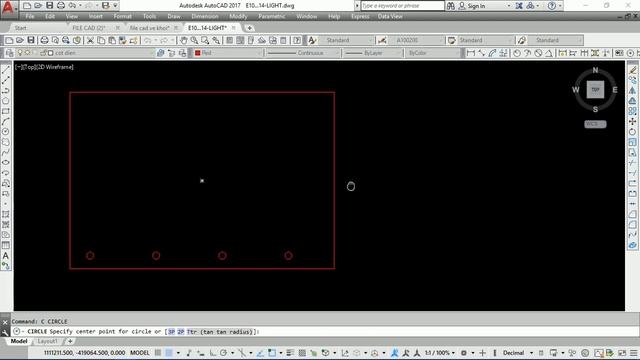Switch to the Start tab
The height and width of the screenshot is (360, 640).
20,28
